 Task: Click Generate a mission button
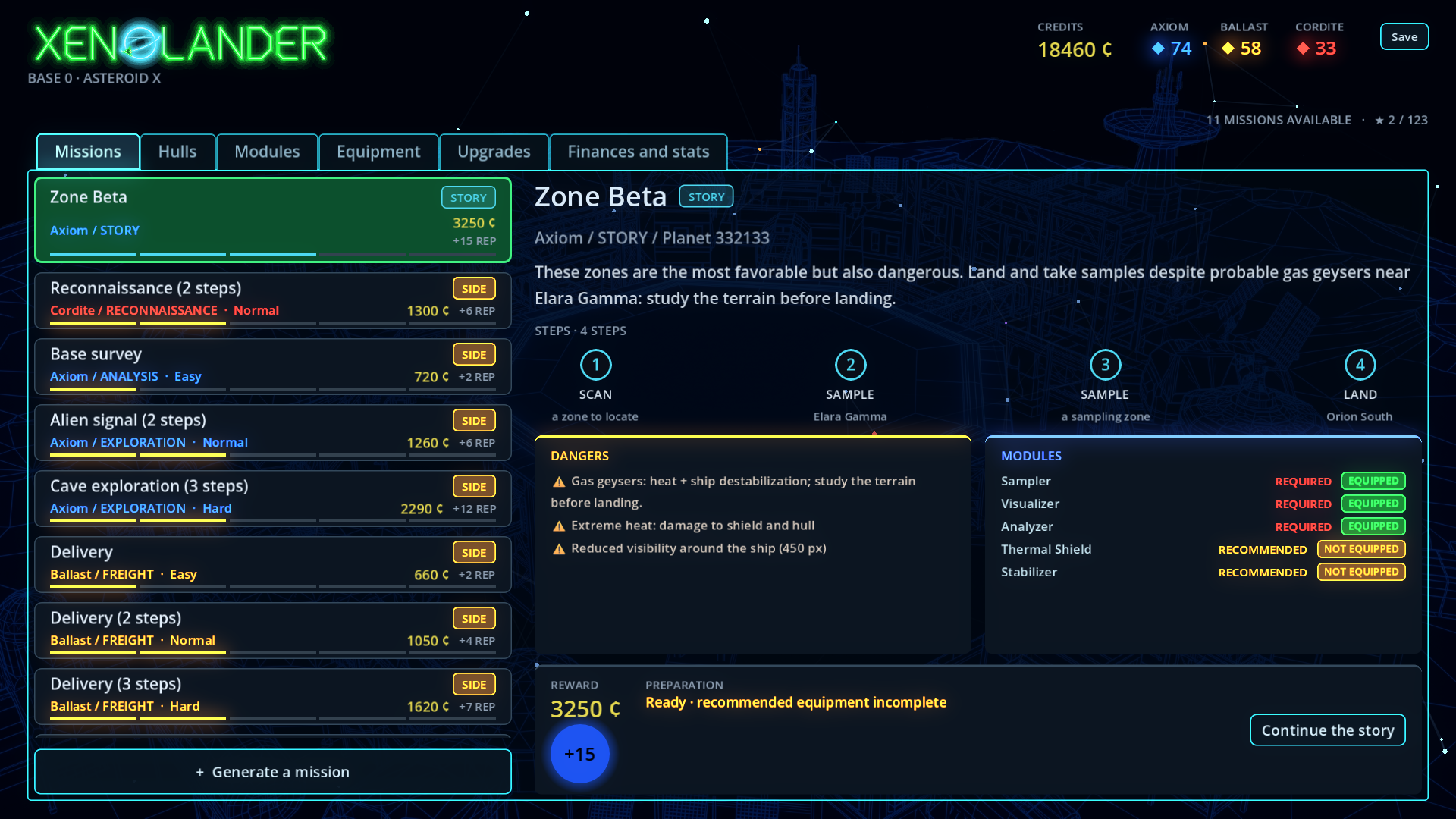273,772
